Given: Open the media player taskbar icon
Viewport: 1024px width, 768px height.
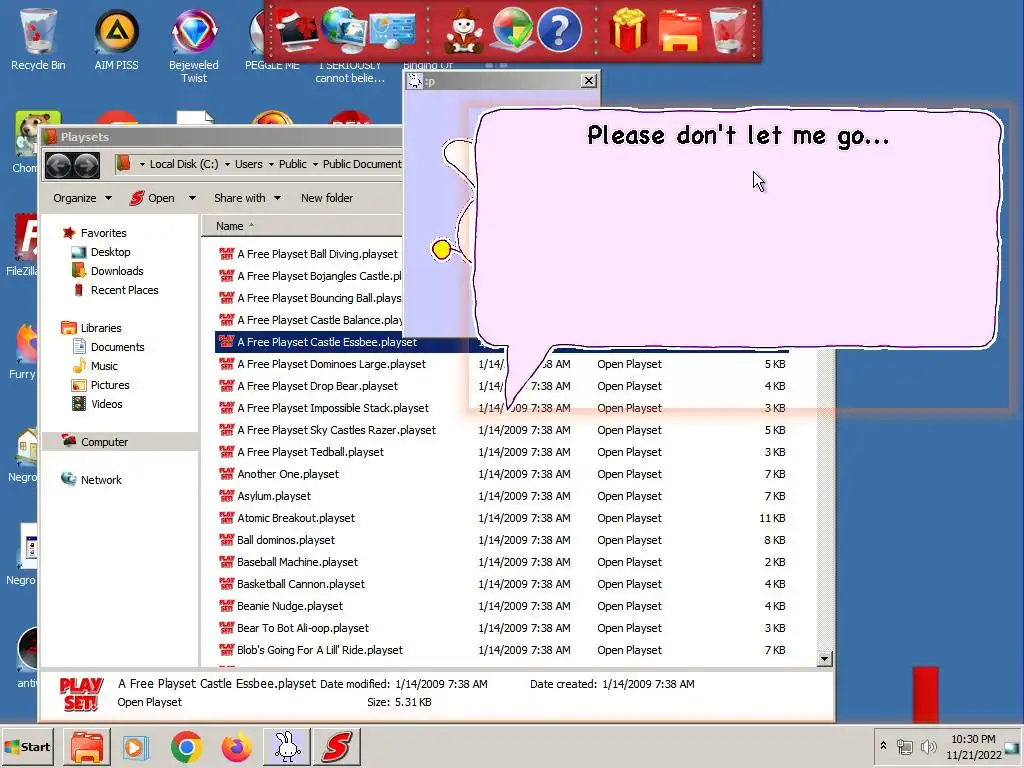Looking at the screenshot, I should [x=136, y=746].
